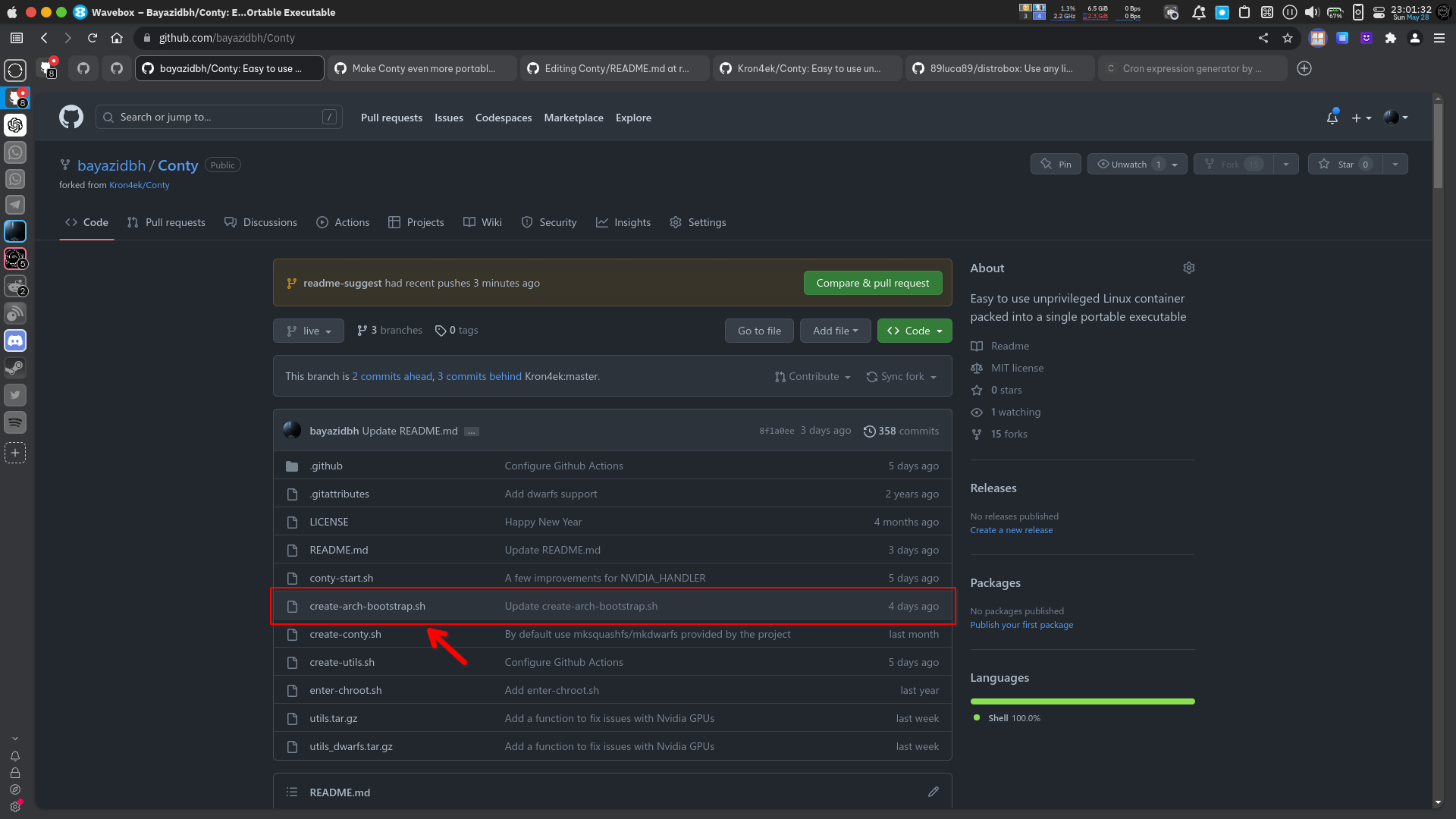Open GitHub notifications bell
The height and width of the screenshot is (819, 1456).
1332,118
